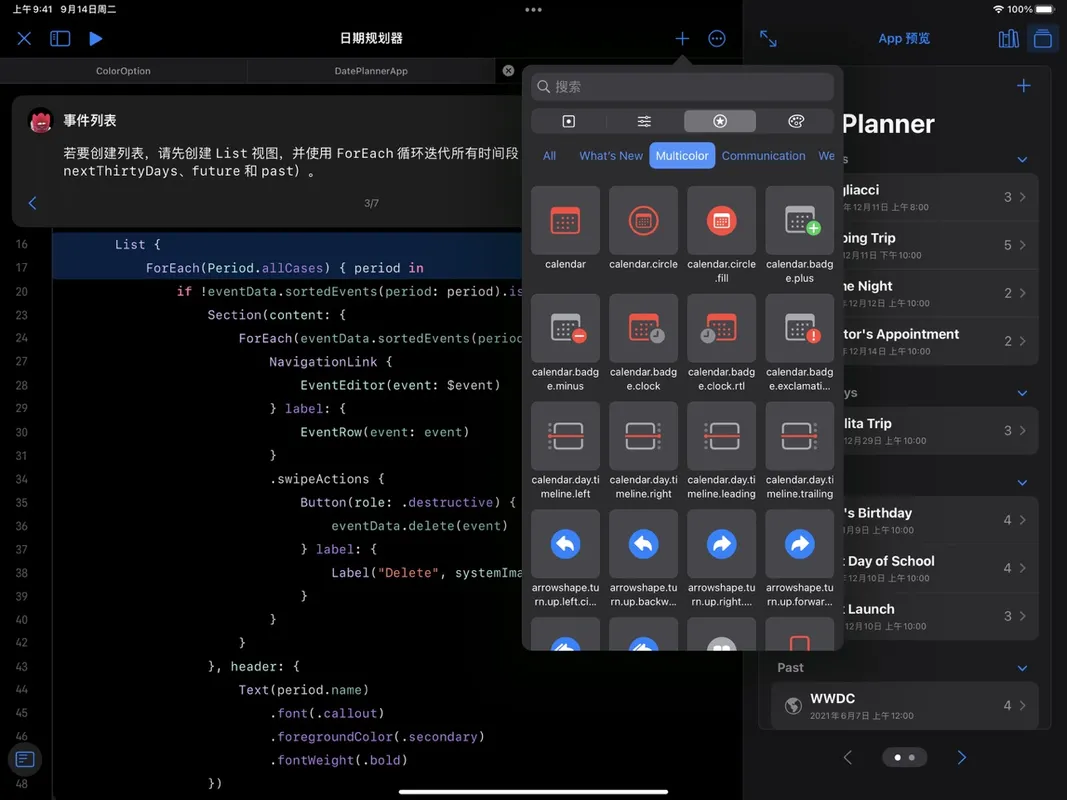This screenshot has width=1067, height=800.
Task: Open the stacked windows icon at top right
Action: point(1043,39)
